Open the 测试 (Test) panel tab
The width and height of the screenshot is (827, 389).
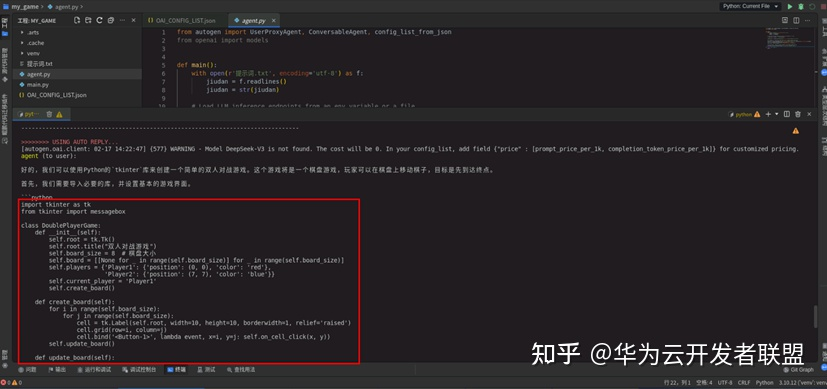(206, 369)
